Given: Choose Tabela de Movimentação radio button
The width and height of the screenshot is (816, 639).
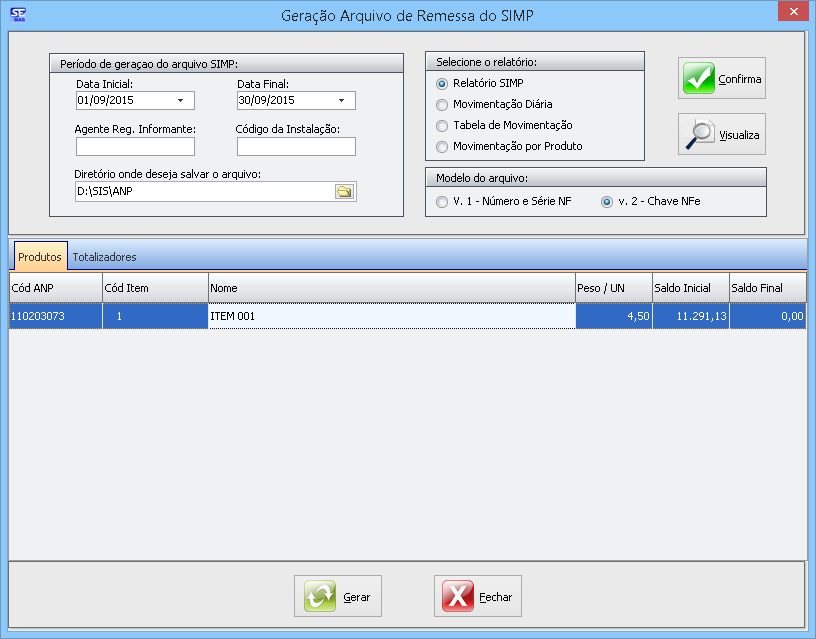Looking at the screenshot, I should pos(443,125).
